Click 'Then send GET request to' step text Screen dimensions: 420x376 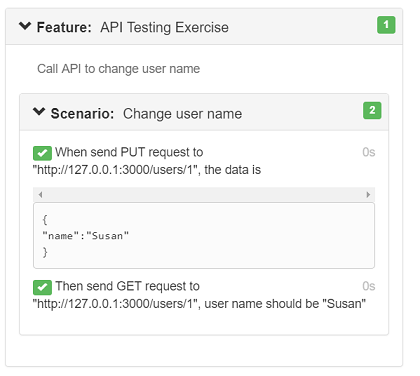pos(127,286)
